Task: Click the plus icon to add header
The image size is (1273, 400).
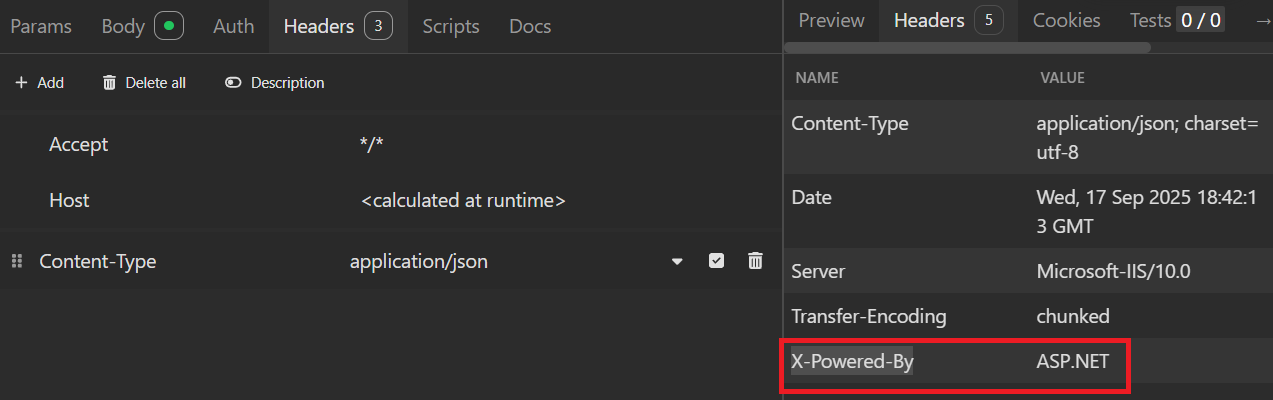Action: (x=21, y=83)
